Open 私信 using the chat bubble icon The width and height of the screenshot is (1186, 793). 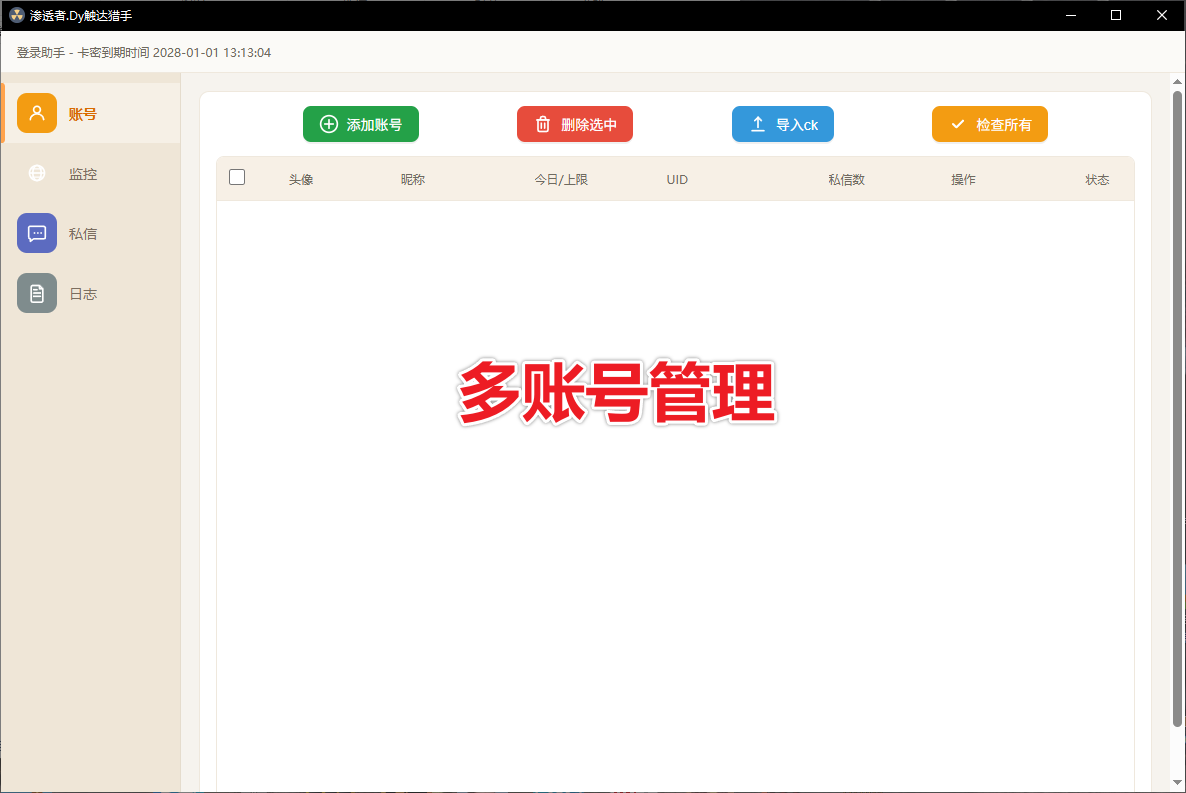coord(37,233)
